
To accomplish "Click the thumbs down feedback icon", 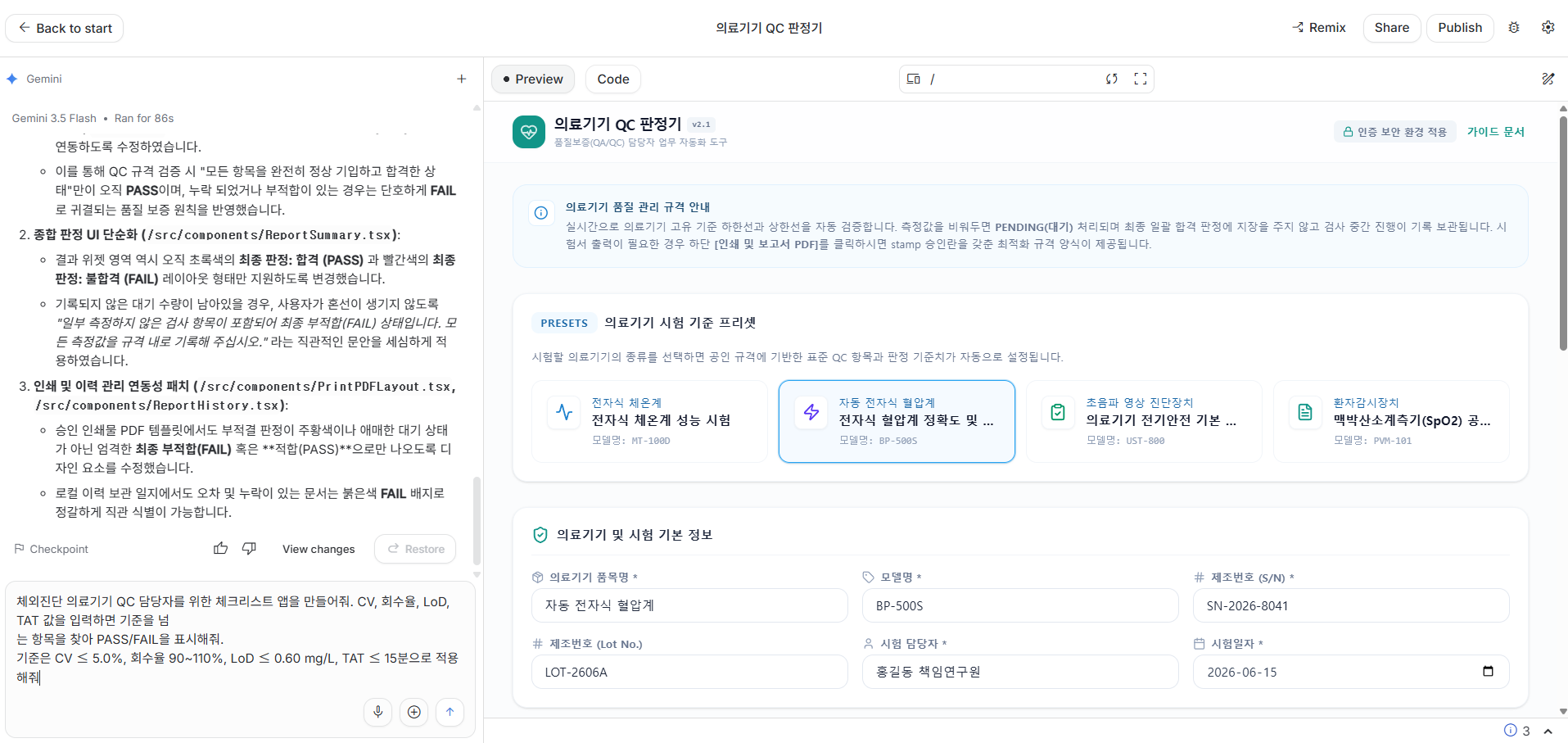I will pos(250,549).
